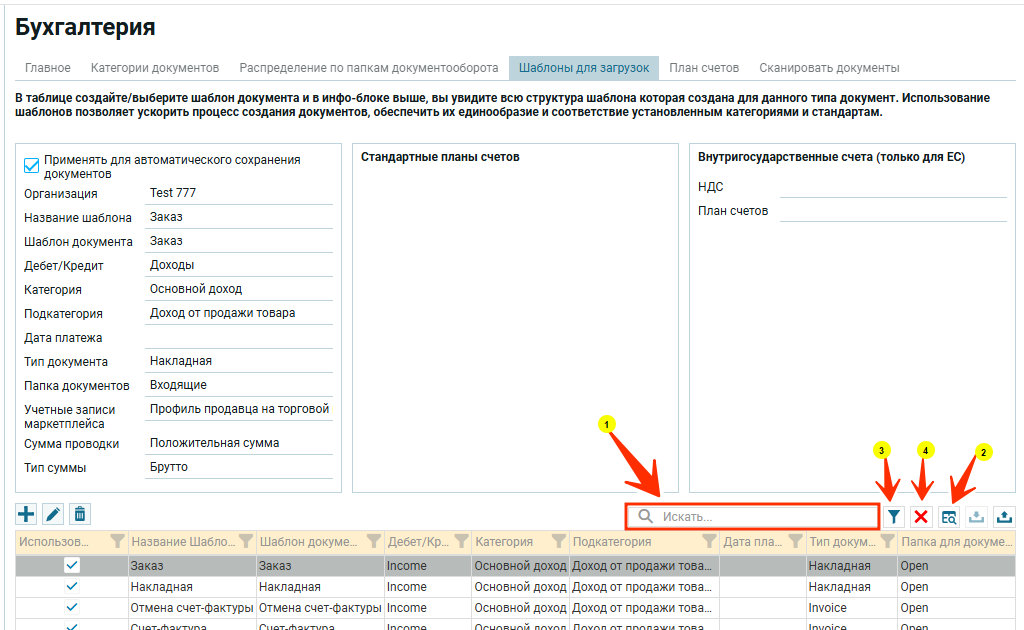
Task: Click the pencil edit template icon
Action: point(53,514)
